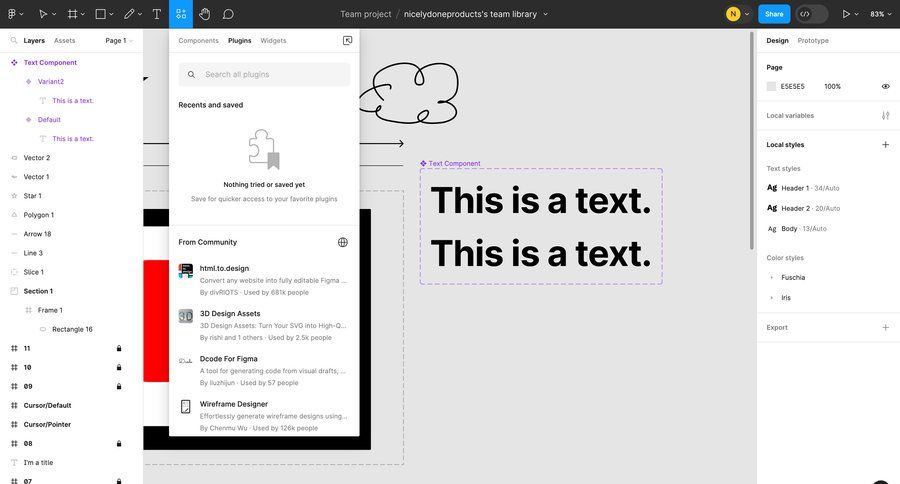Image resolution: width=900 pixels, height=484 pixels.
Task: Open the Page 1 dropdown
Action: [119, 40]
